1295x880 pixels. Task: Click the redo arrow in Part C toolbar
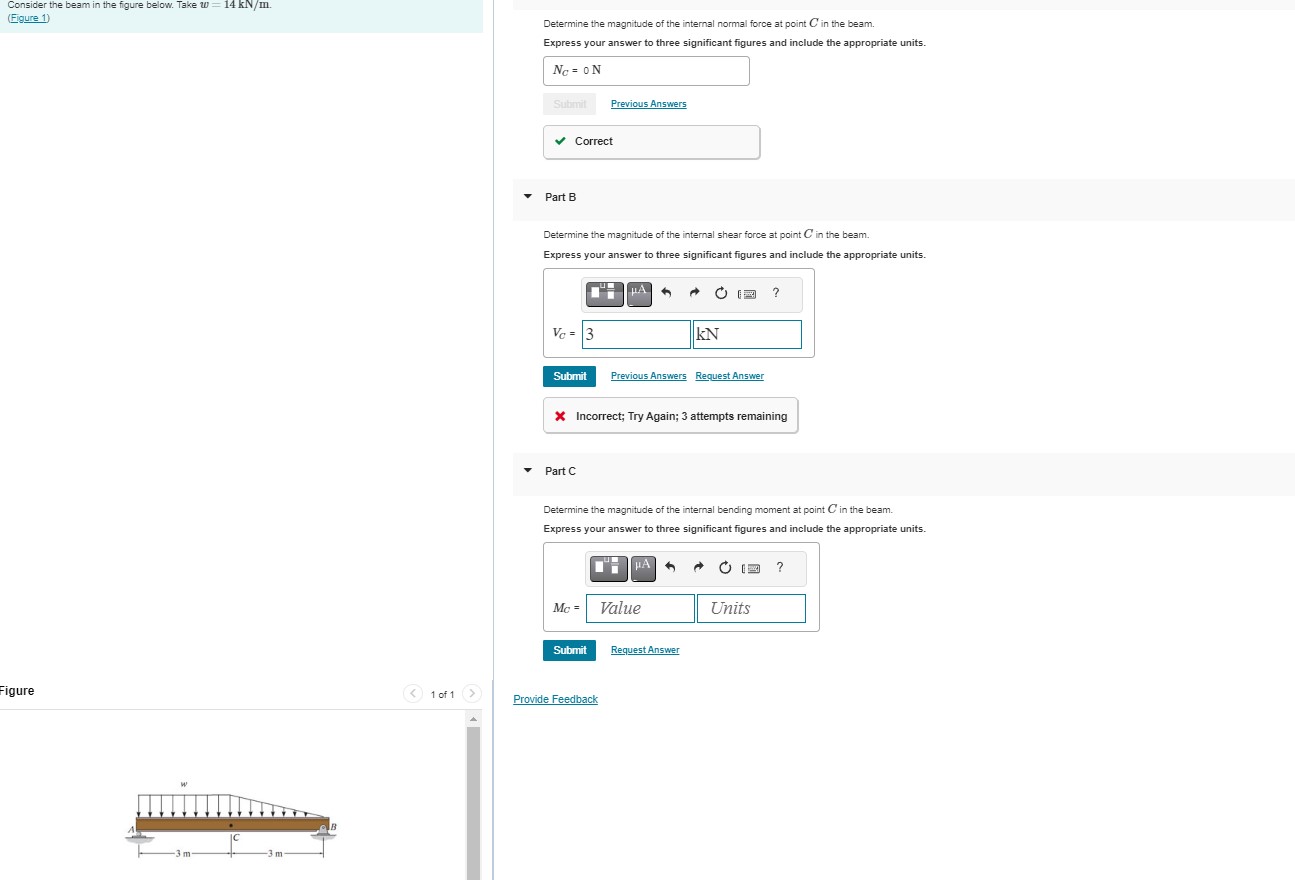point(700,568)
